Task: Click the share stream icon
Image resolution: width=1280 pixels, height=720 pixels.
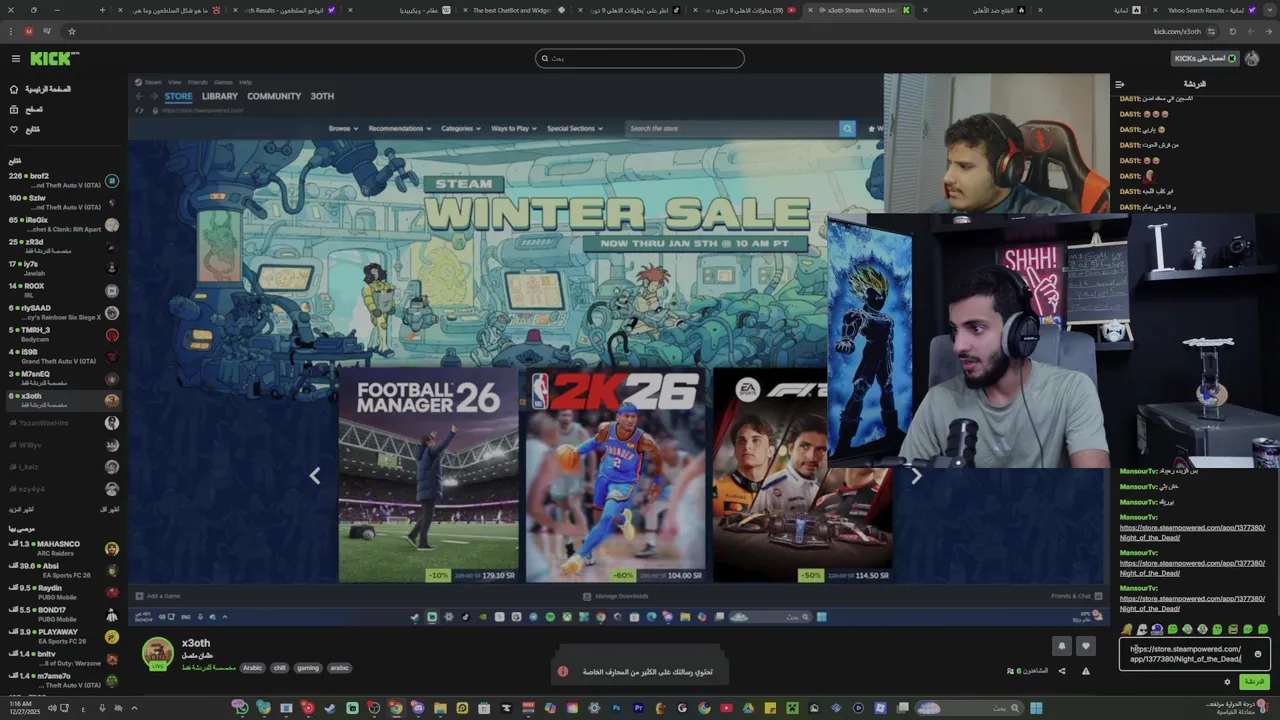Action: 1062,671
